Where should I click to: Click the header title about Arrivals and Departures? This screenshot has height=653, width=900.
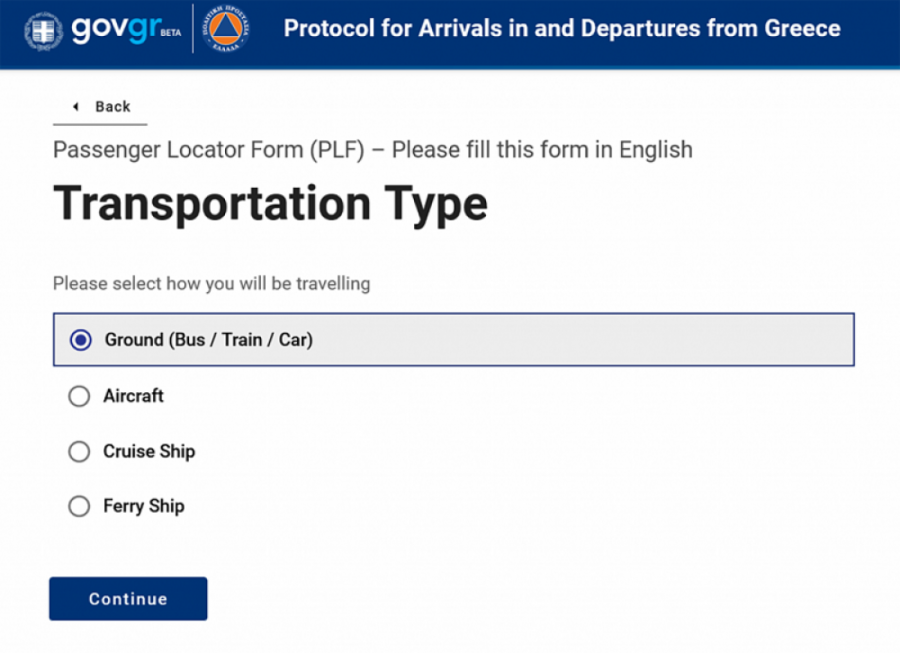coord(562,28)
